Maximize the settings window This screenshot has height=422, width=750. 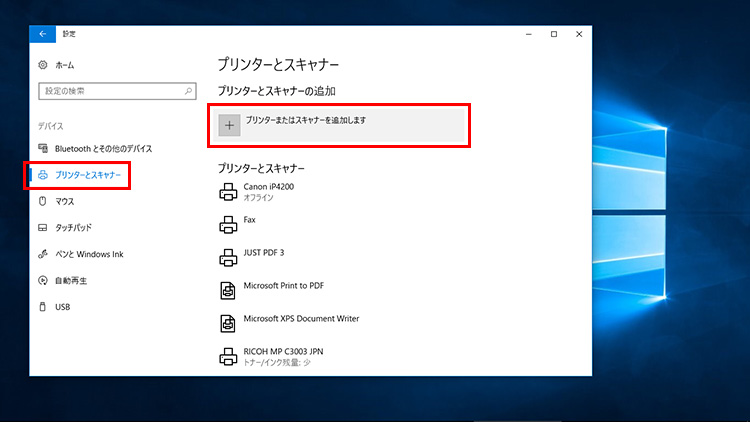554,34
